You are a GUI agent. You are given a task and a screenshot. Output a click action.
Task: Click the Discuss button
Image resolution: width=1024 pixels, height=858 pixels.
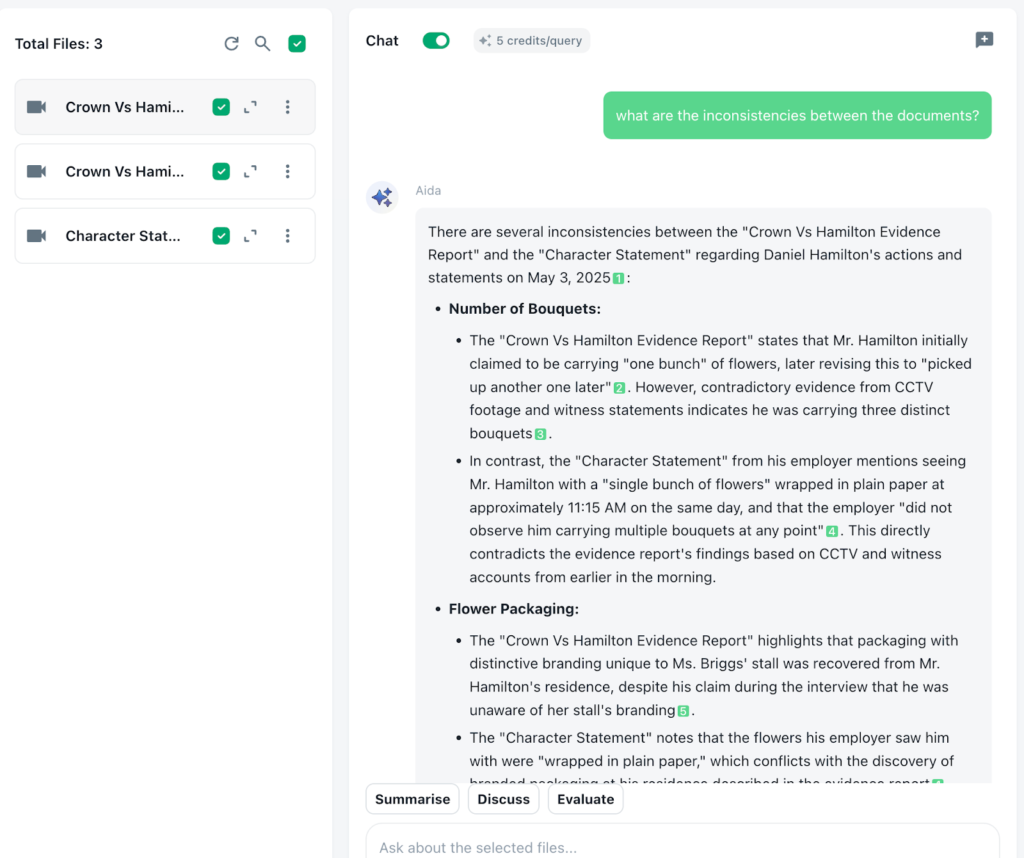[x=503, y=799]
